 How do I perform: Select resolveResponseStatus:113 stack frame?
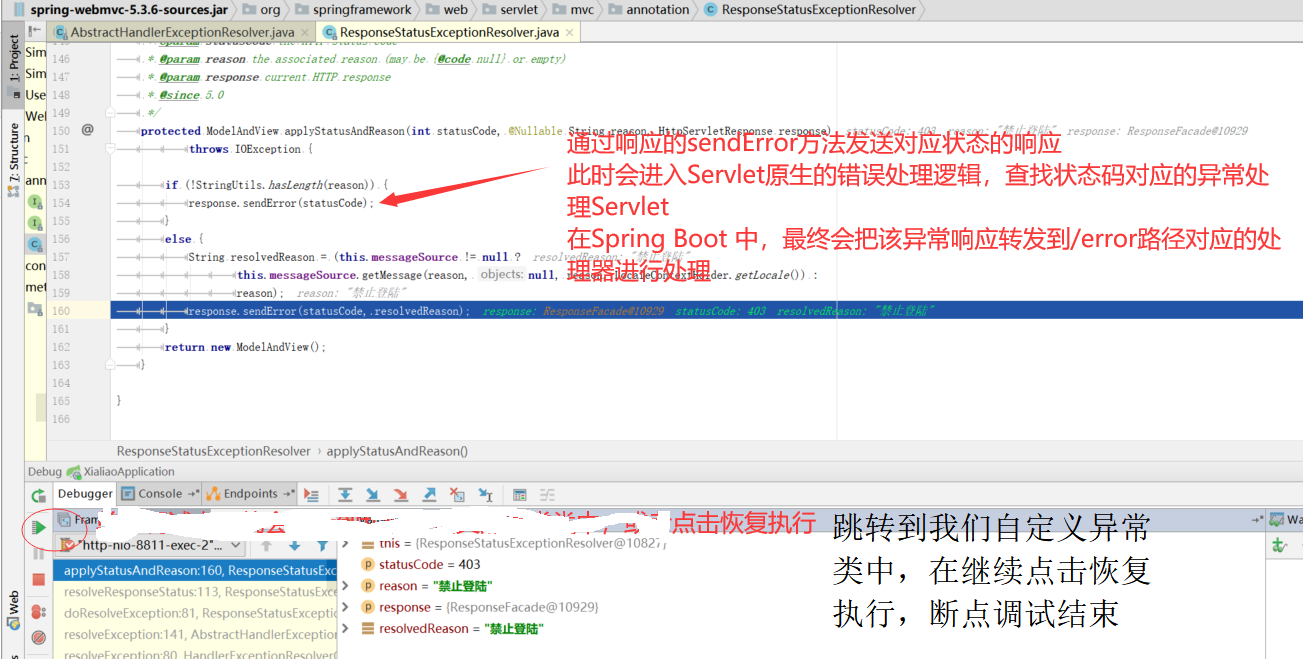tap(196, 591)
